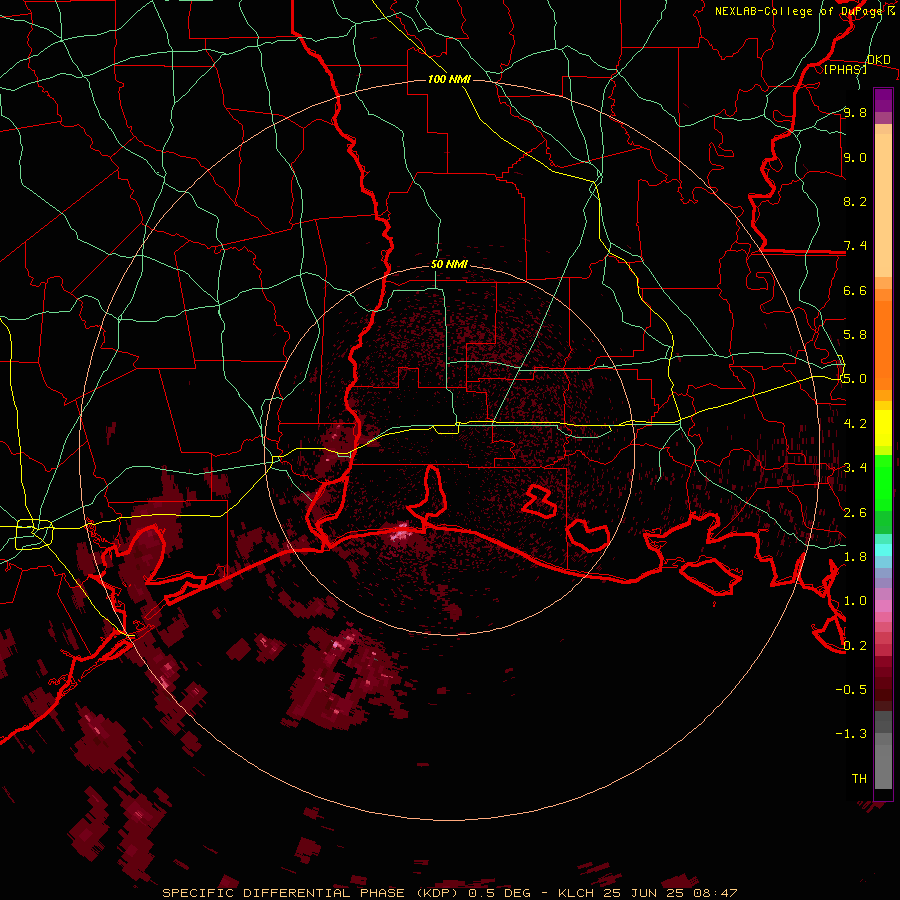Screen dimensions: 900x900
Task: Select the gray swatch beside -1.3
Action: click(x=883, y=739)
